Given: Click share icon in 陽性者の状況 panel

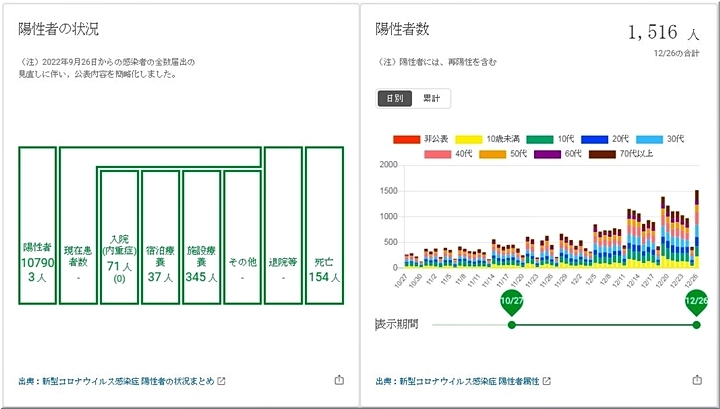Looking at the screenshot, I should click(338, 380).
